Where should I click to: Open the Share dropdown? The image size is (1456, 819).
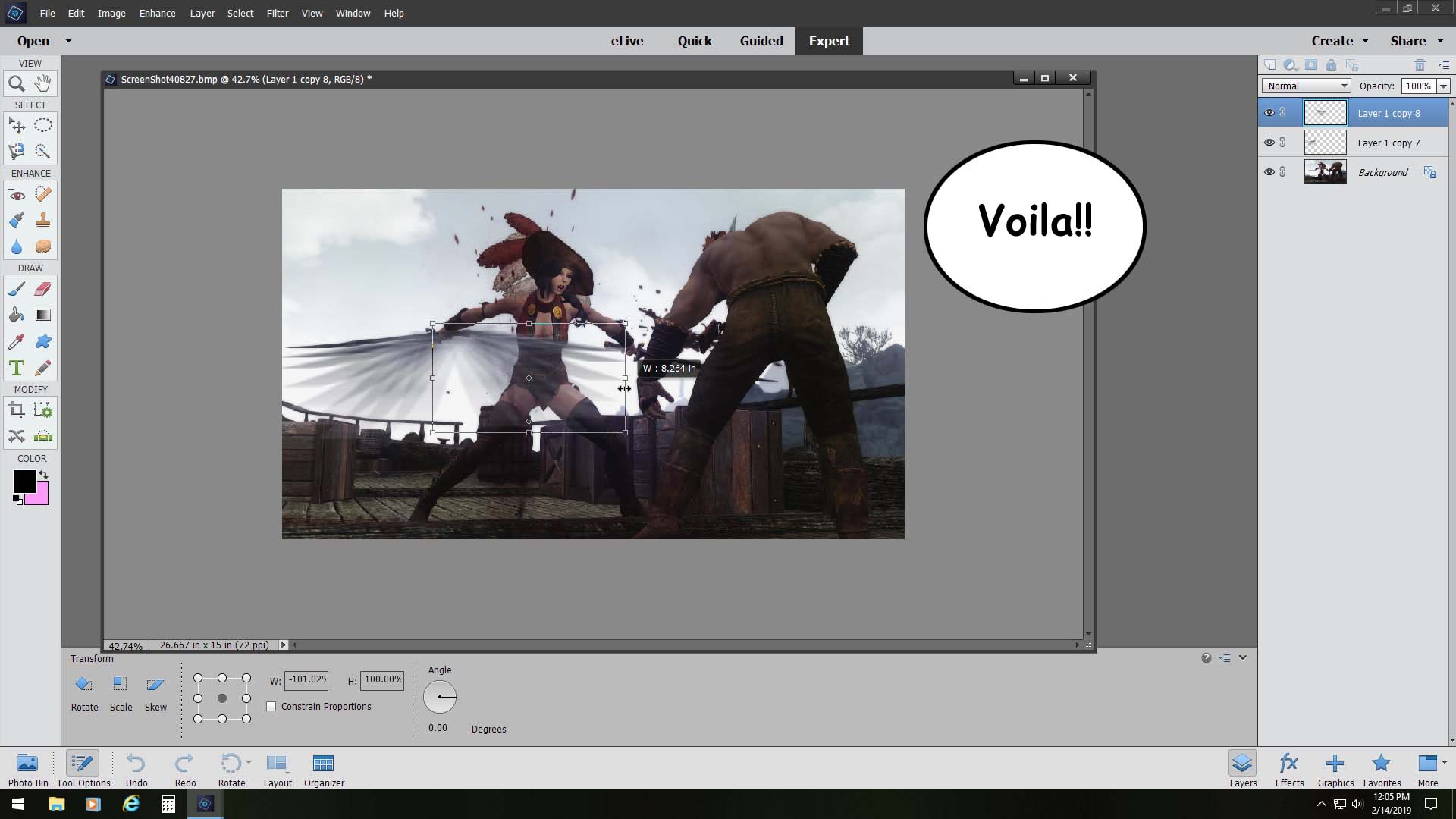(1418, 41)
